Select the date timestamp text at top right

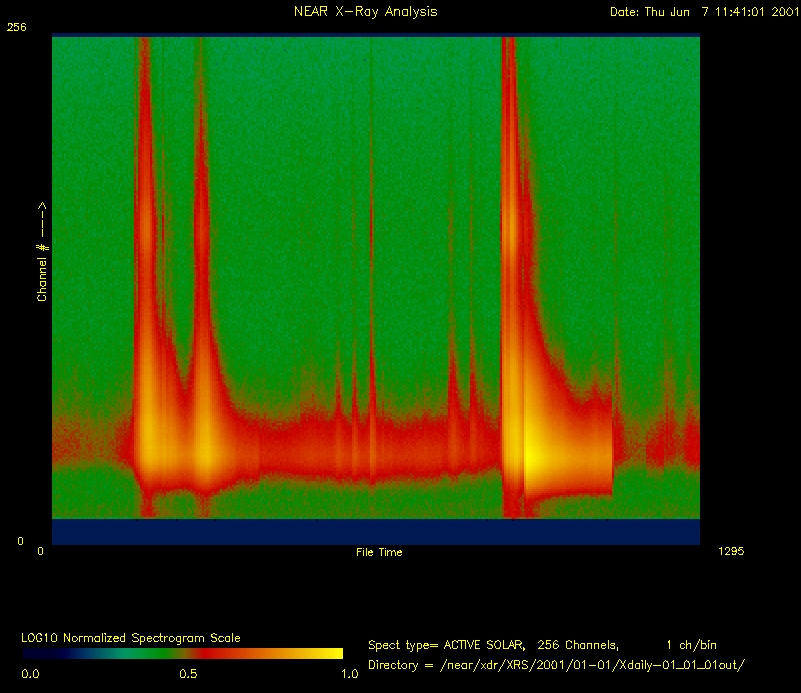pyautogui.click(x=703, y=12)
